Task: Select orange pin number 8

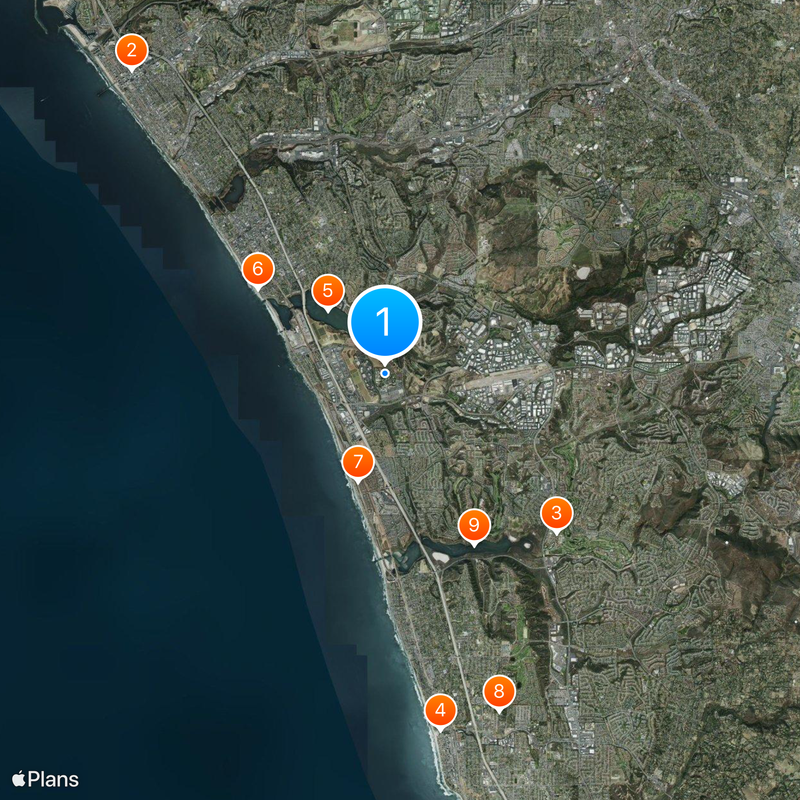Action: (498, 691)
